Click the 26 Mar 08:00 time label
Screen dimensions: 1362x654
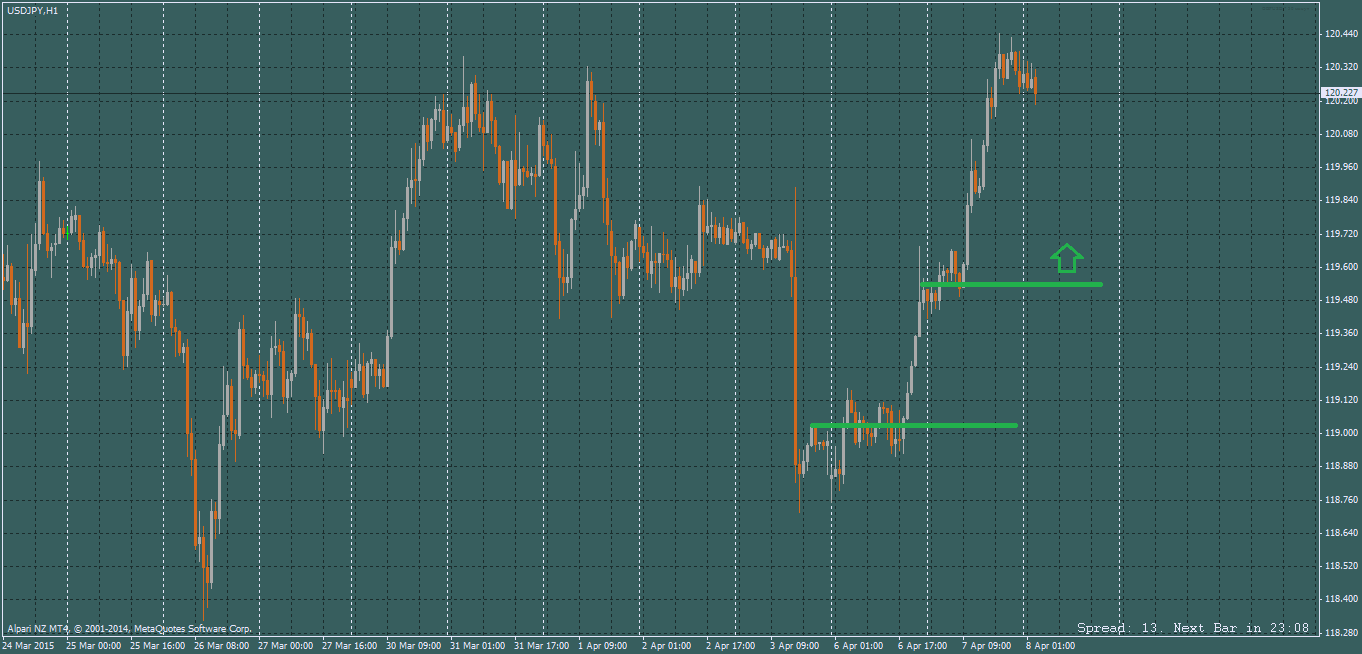pyautogui.click(x=222, y=646)
